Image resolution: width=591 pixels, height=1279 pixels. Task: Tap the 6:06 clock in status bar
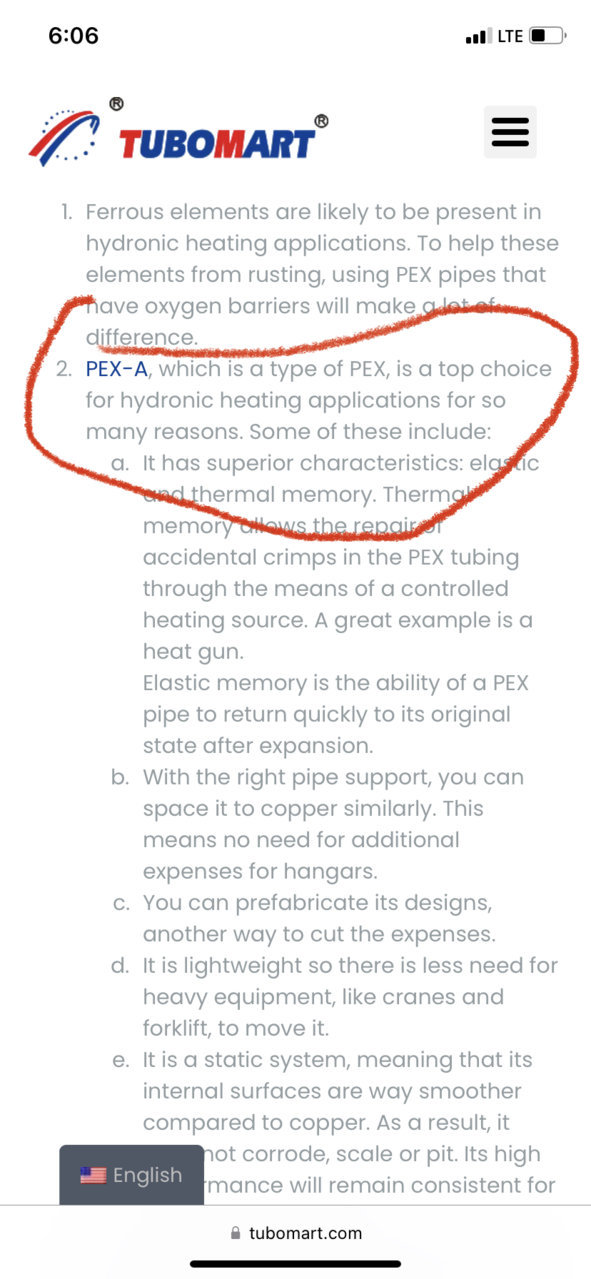[x=73, y=36]
